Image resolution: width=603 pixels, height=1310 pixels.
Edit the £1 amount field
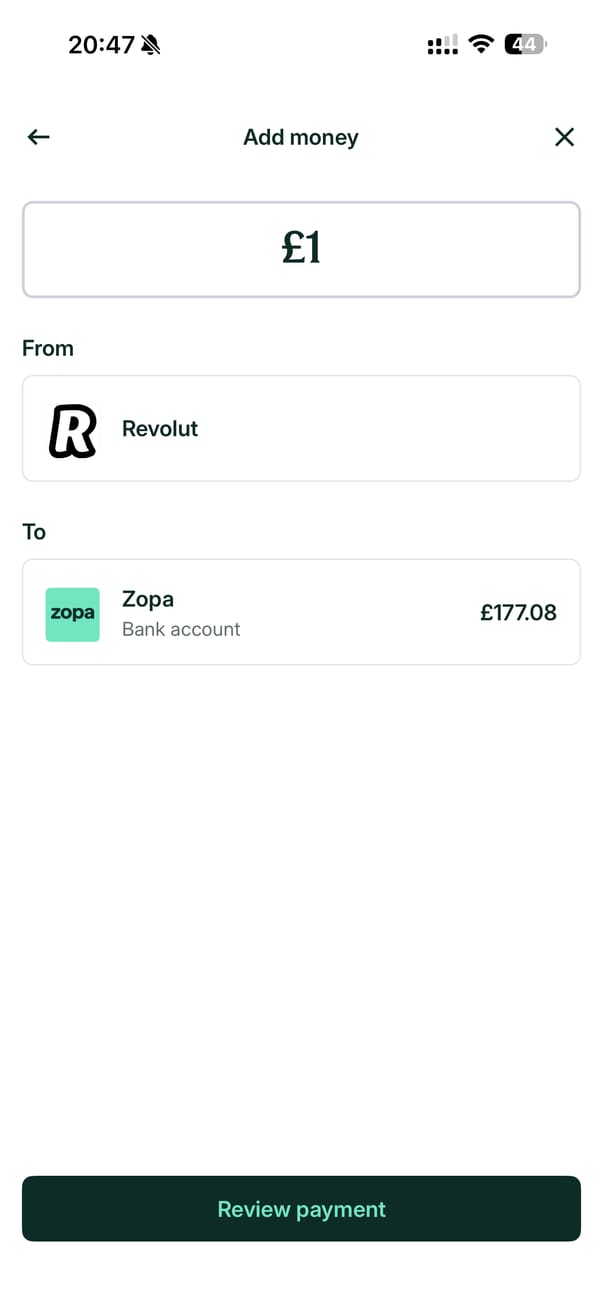pos(301,250)
